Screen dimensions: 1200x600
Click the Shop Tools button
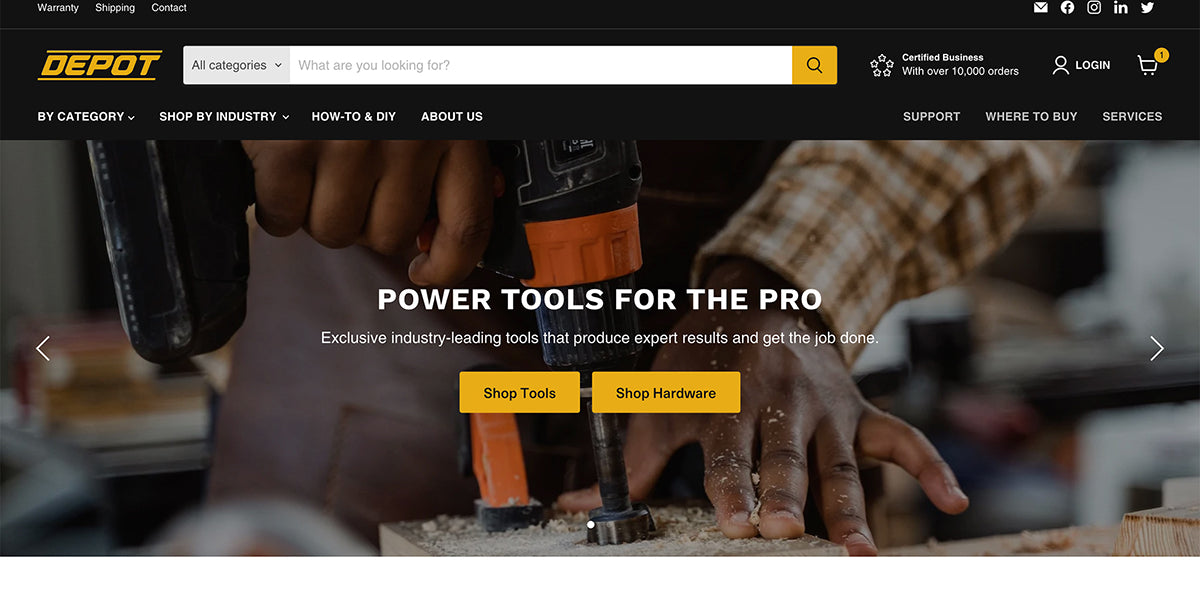pyautogui.click(x=520, y=393)
